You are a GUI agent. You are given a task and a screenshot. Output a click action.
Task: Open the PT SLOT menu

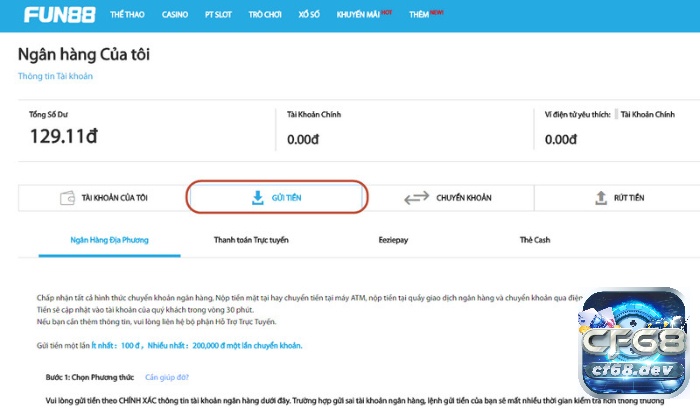point(218,15)
